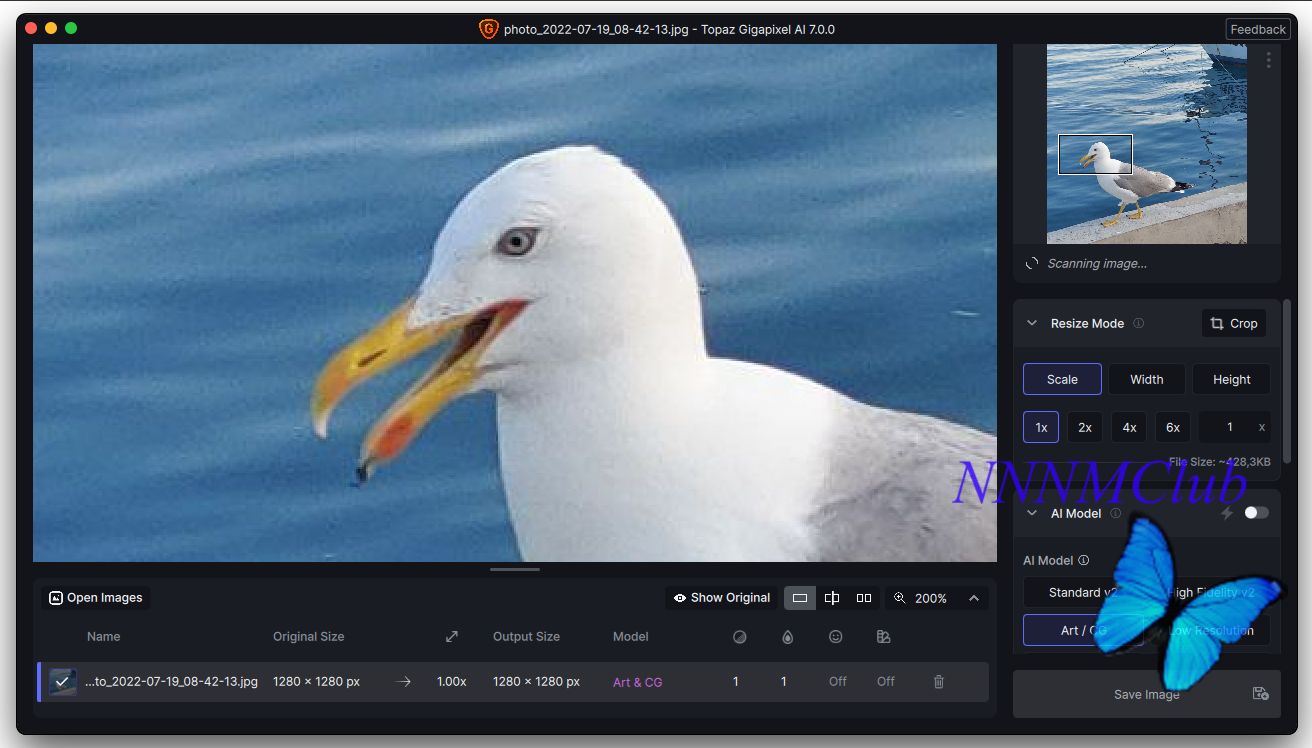The width and height of the screenshot is (1312, 748).
Task: Click the right panel vertical scrollbar
Action: click(1287, 380)
